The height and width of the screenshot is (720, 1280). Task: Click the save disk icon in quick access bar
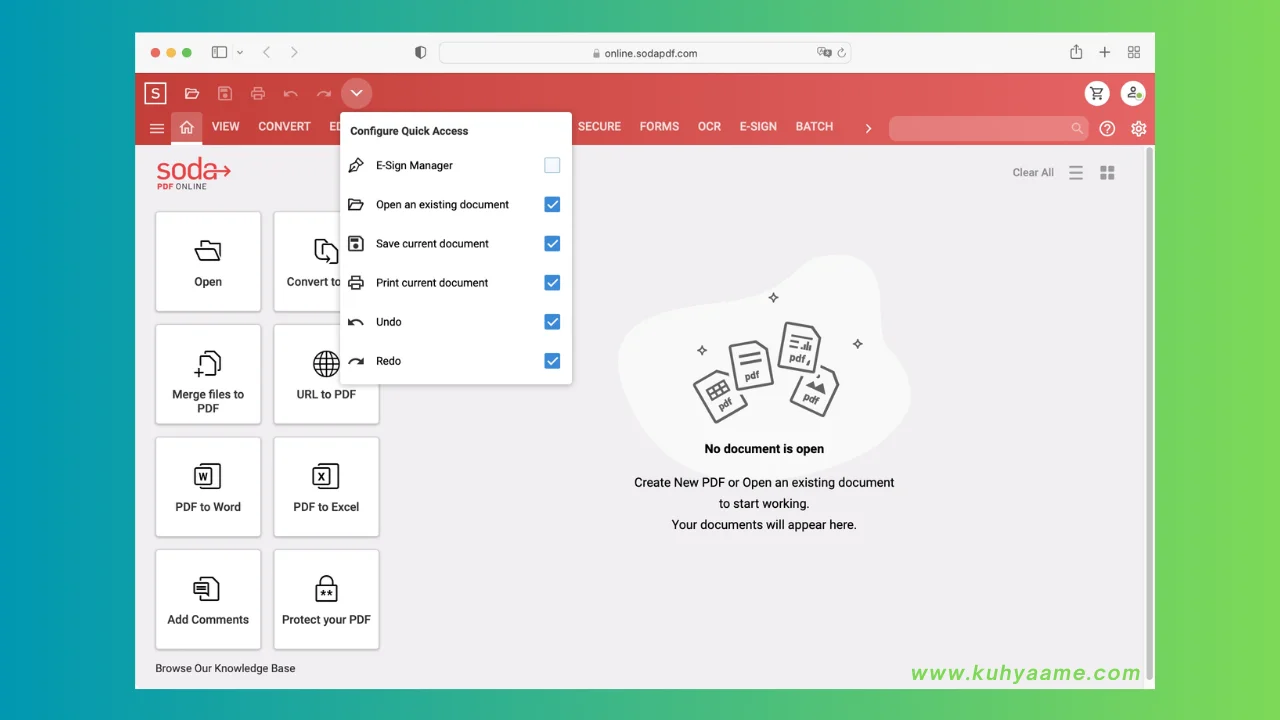click(225, 94)
